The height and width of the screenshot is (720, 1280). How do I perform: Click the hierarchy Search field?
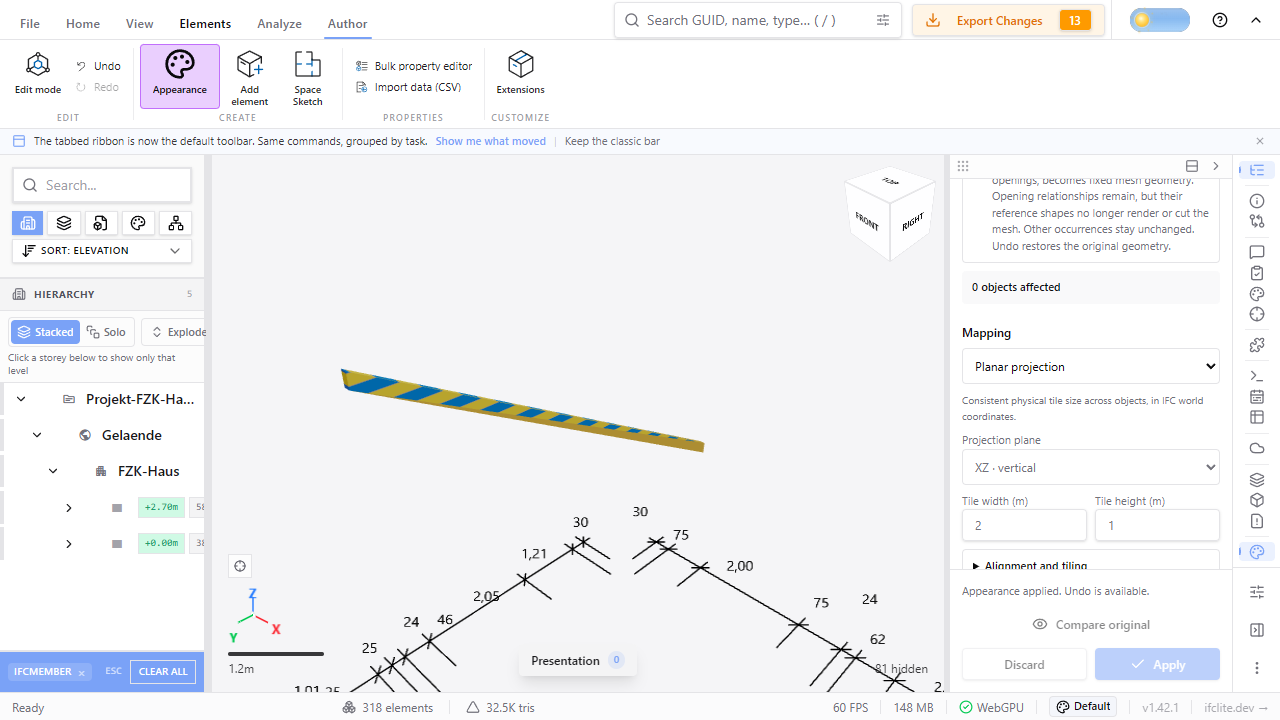(x=102, y=185)
